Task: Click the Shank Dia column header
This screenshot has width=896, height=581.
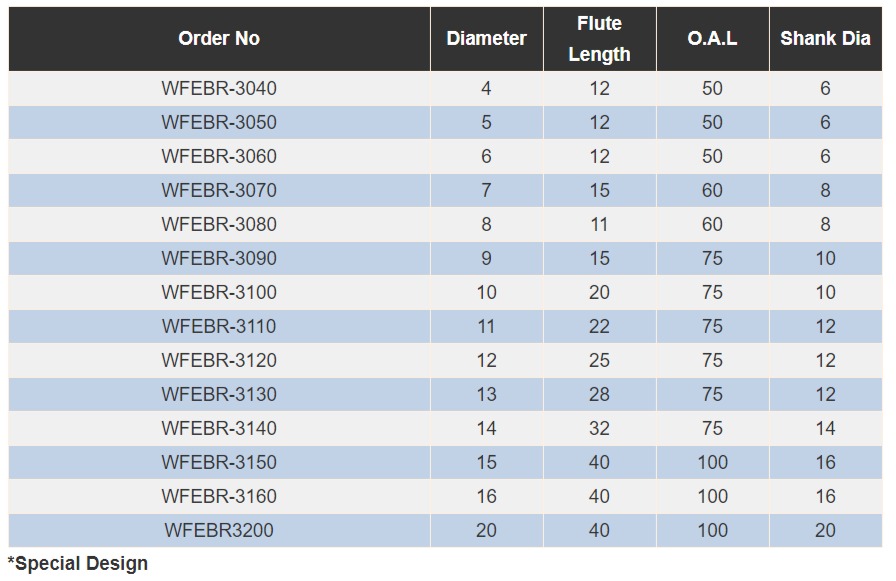Action: click(x=825, y=39)
